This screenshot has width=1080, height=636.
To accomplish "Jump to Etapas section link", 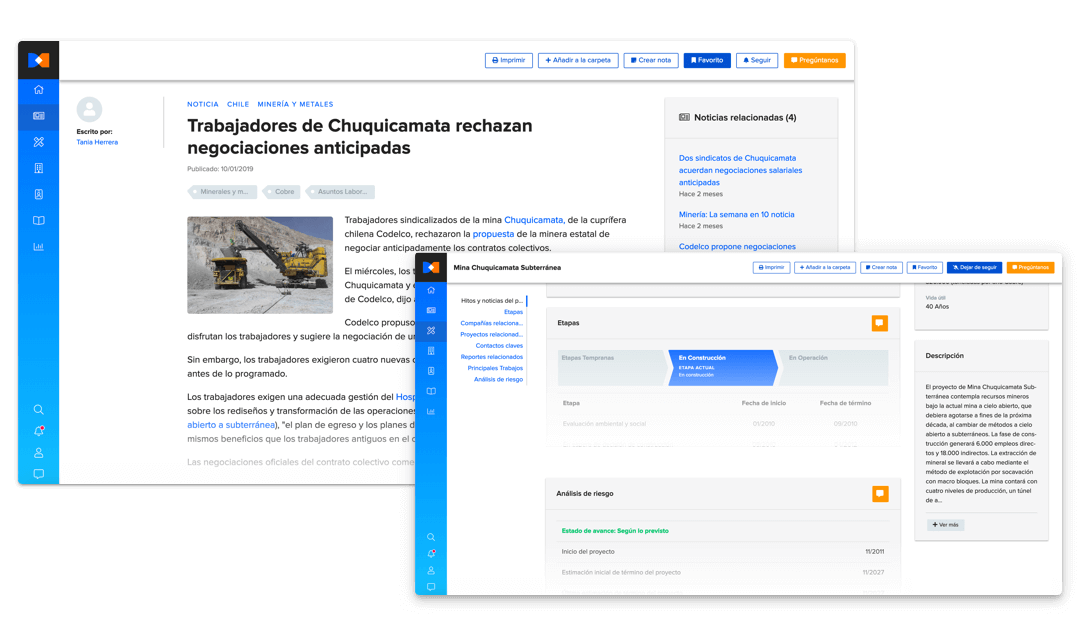I will 513,312.
